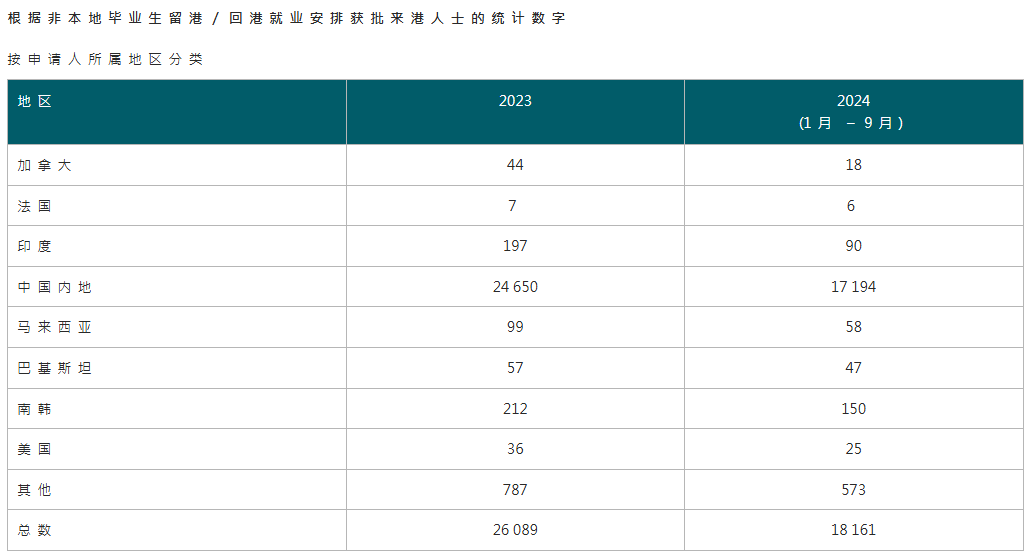The image size is (1030, 557).
Task: Click the 按申请人所属地区分类 subtitle
Action: pyautogui.click(x=105, y=59)
